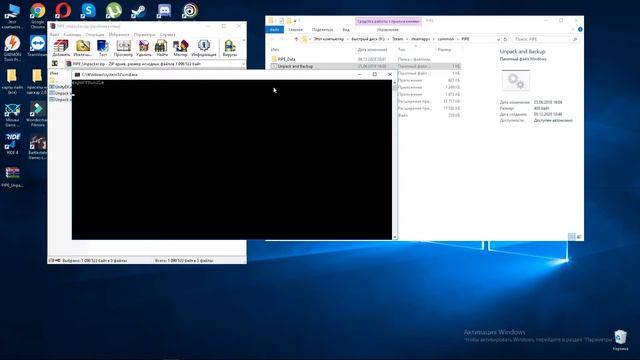Screen dimensions: 640x360
Task: Open the Избранное menu in WinRAR
Action: tap(119, 35)
